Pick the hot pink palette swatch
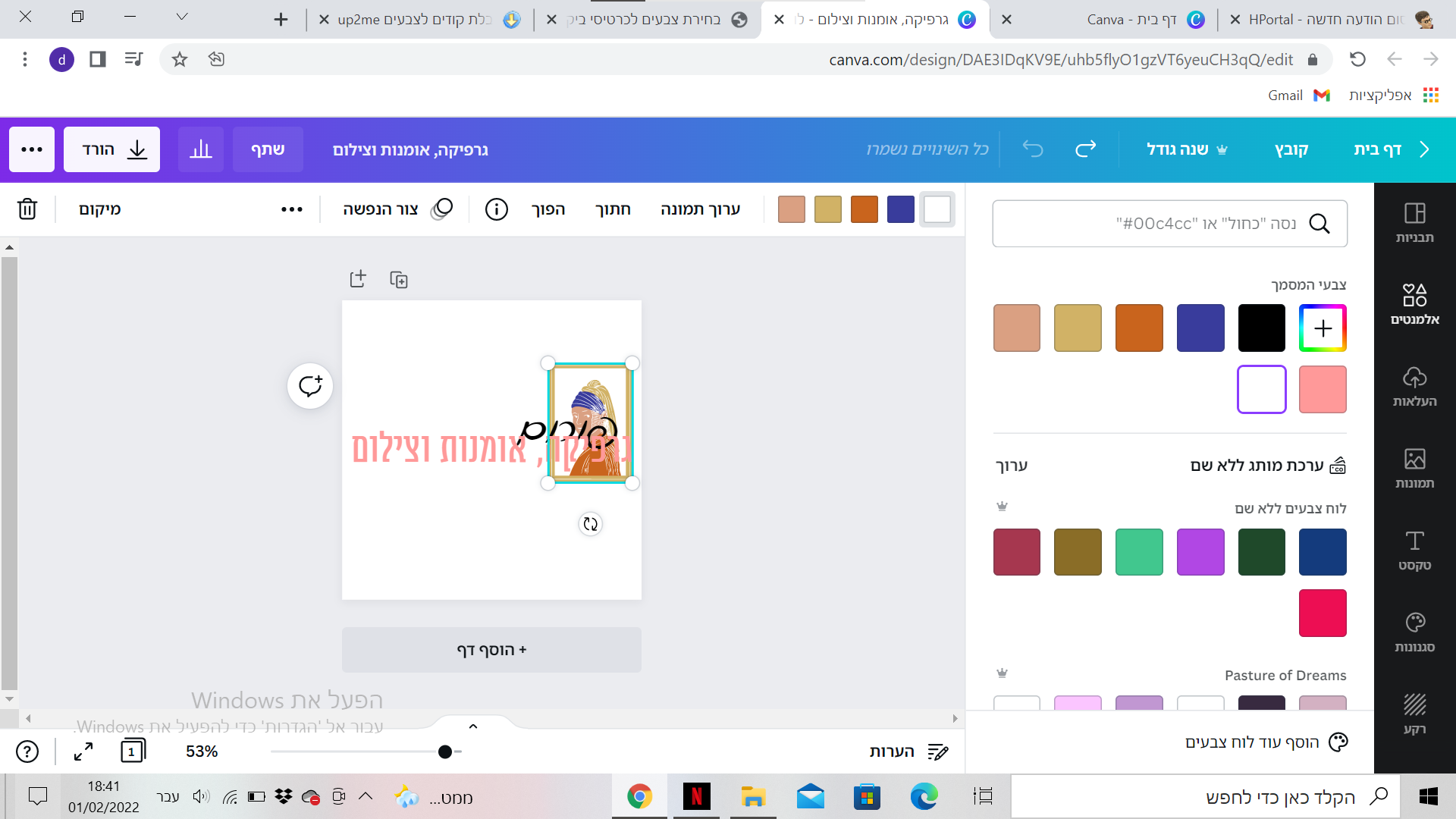1456x819 pixels. 1323,613
